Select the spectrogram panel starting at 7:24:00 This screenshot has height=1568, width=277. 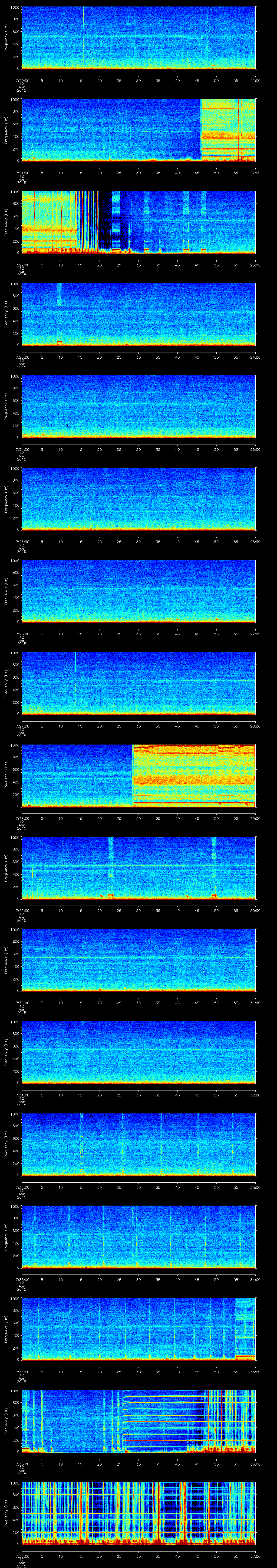tap(138, 407)
